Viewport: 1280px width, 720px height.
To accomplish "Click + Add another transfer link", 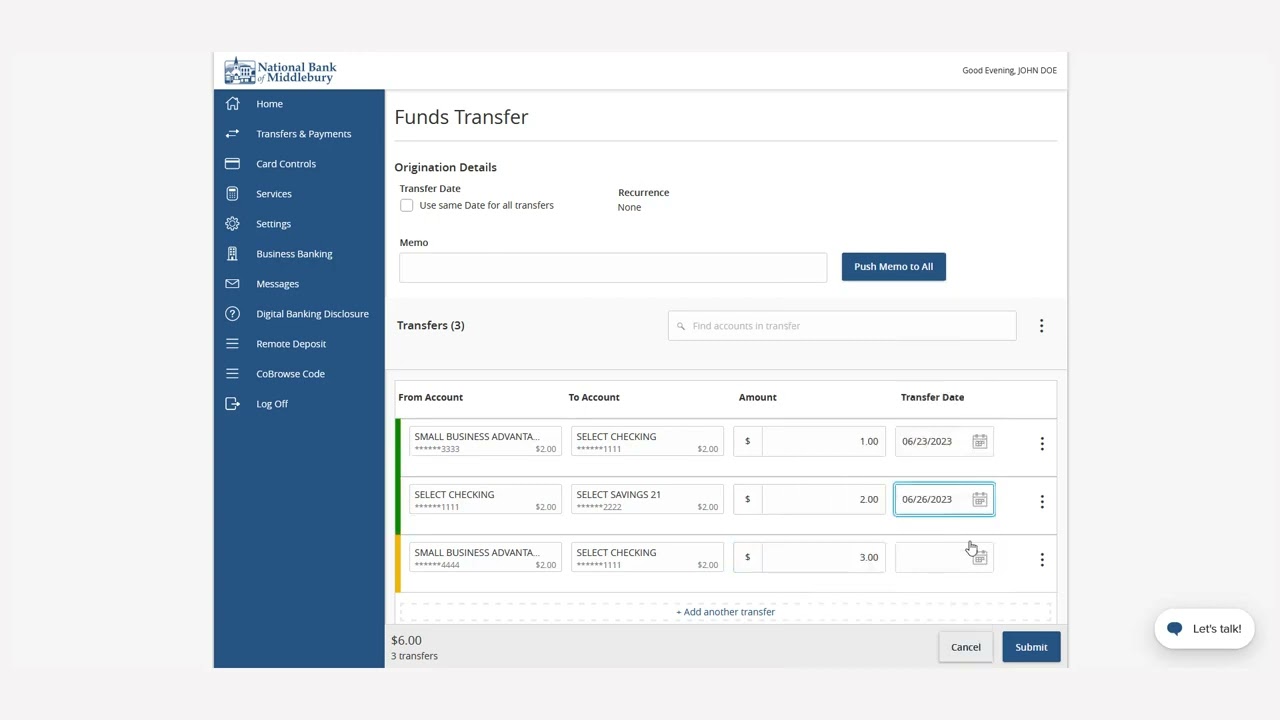I will (725, 612).
